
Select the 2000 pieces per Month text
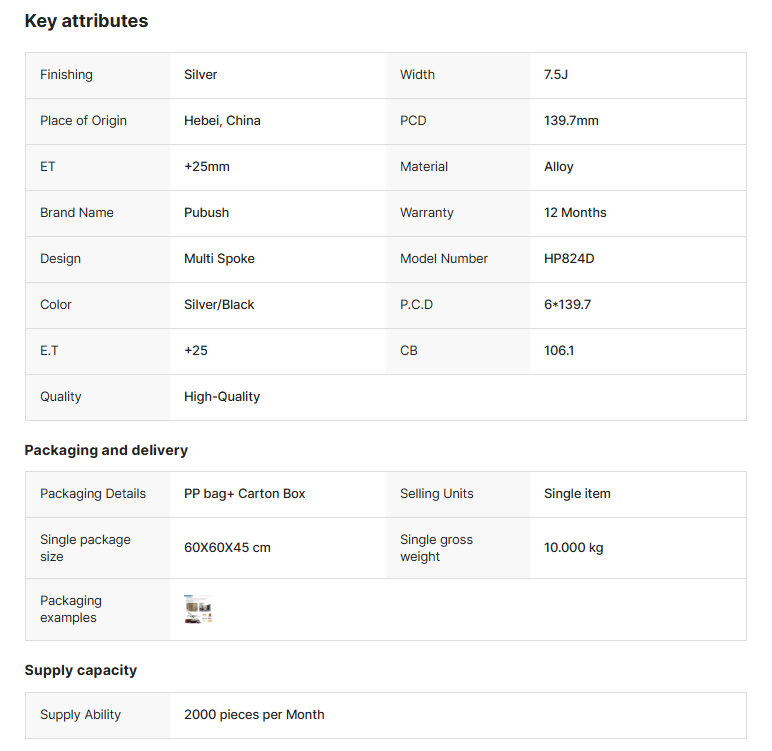click(x=254, y=715)
